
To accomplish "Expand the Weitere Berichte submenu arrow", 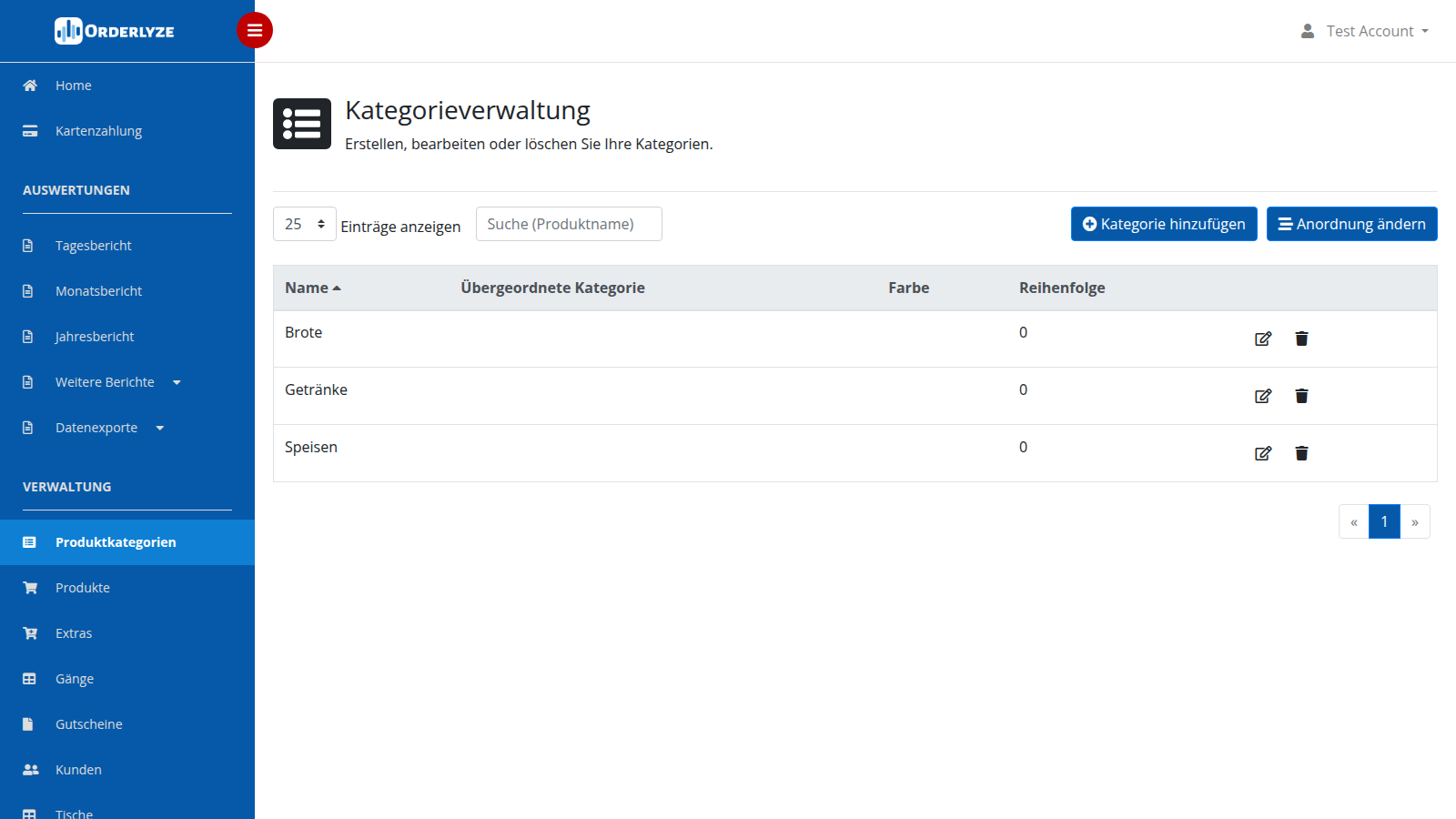I will coord(177,382).
